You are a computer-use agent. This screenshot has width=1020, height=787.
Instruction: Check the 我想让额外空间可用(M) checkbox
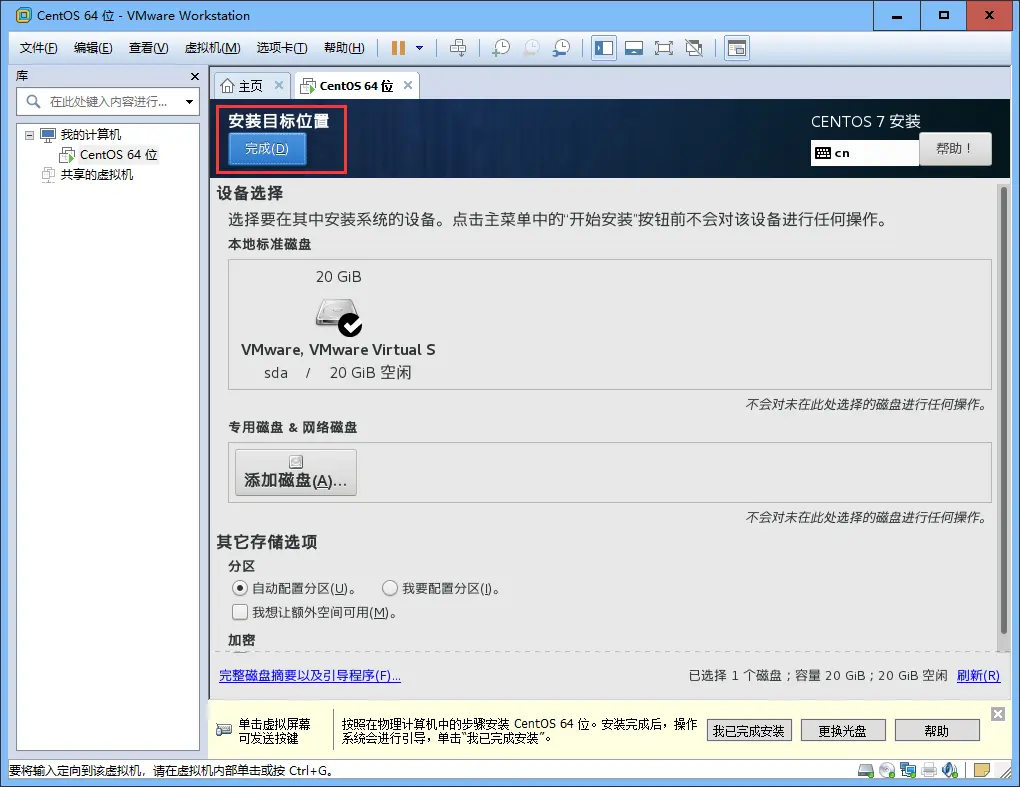tap(240, 612)
